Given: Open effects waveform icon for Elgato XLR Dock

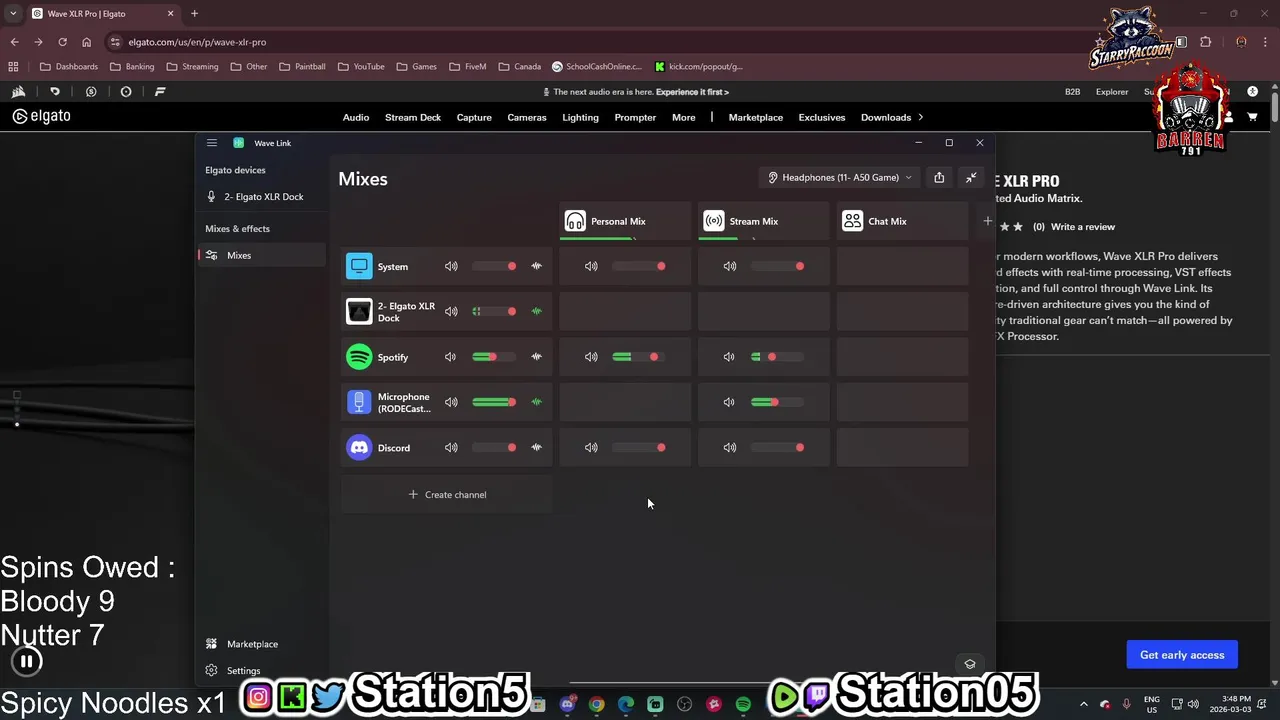Looking at the screenshot, I should point(537,311).
